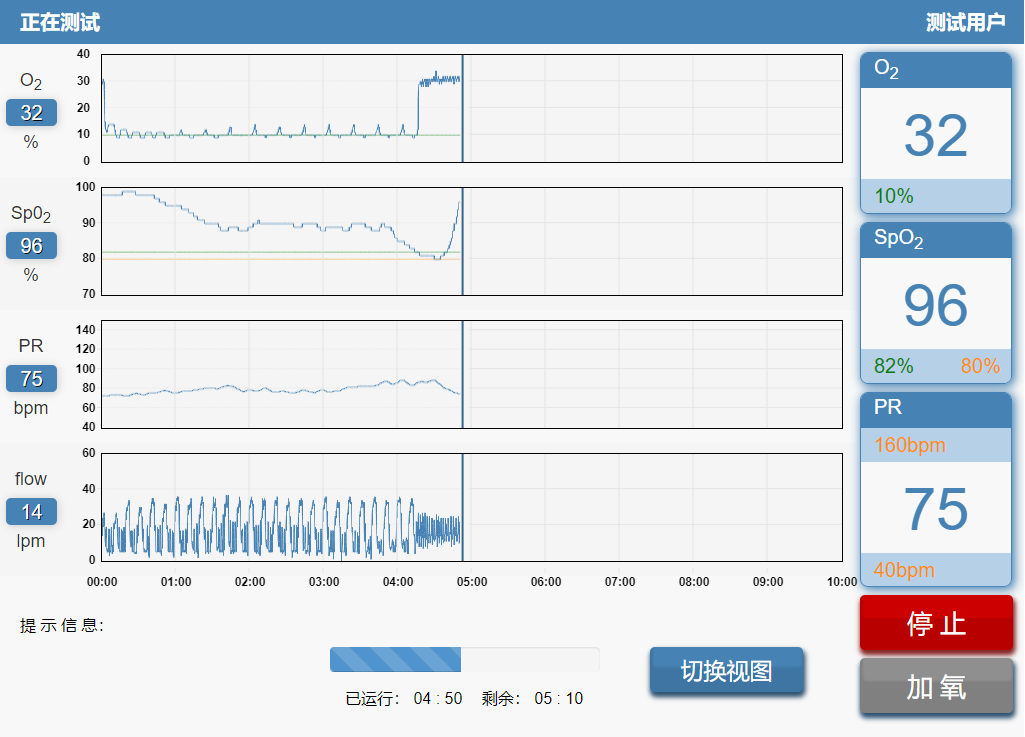Click the large SpO2 reading 96 panel
Screen dimensions: 1025x737
(x=936, y=305)
